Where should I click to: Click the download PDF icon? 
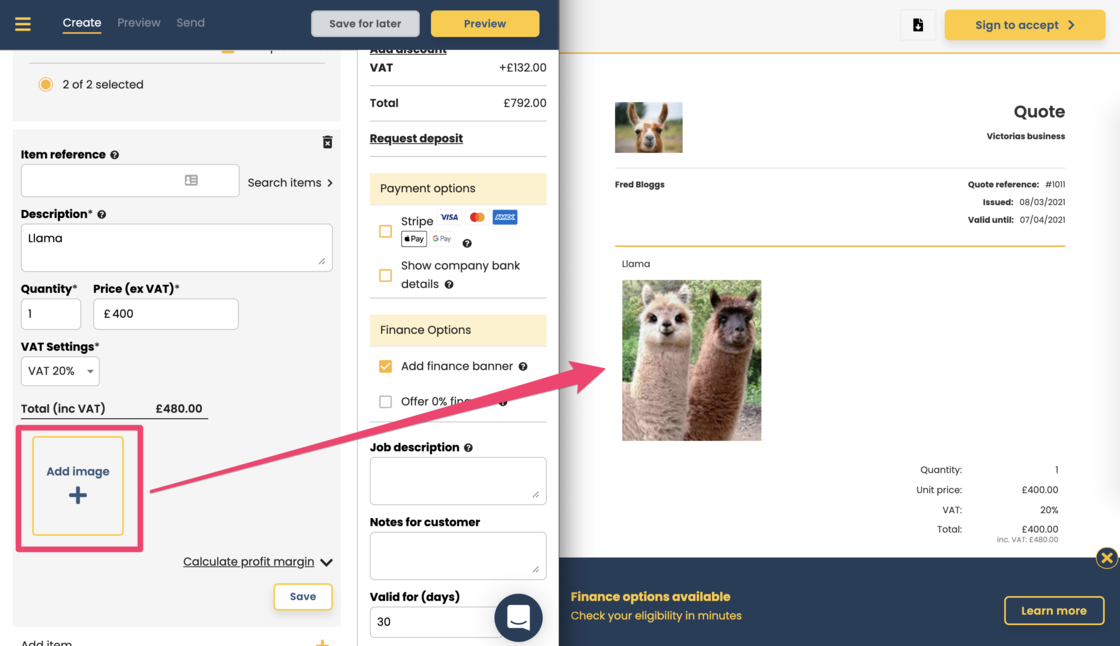pos(918,25)
